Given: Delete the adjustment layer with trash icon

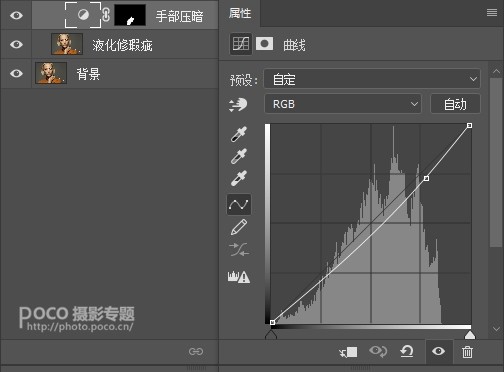Looking at the screenshot, I should (x=467, y=352).
